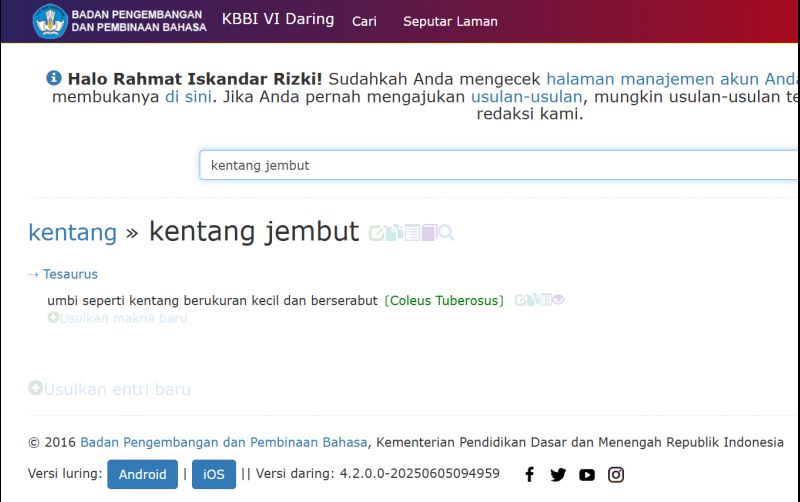Image resolution: width=800 pixels, height=502 pixels.
Task: Open the Cari menu
Action: pos(364,21)
